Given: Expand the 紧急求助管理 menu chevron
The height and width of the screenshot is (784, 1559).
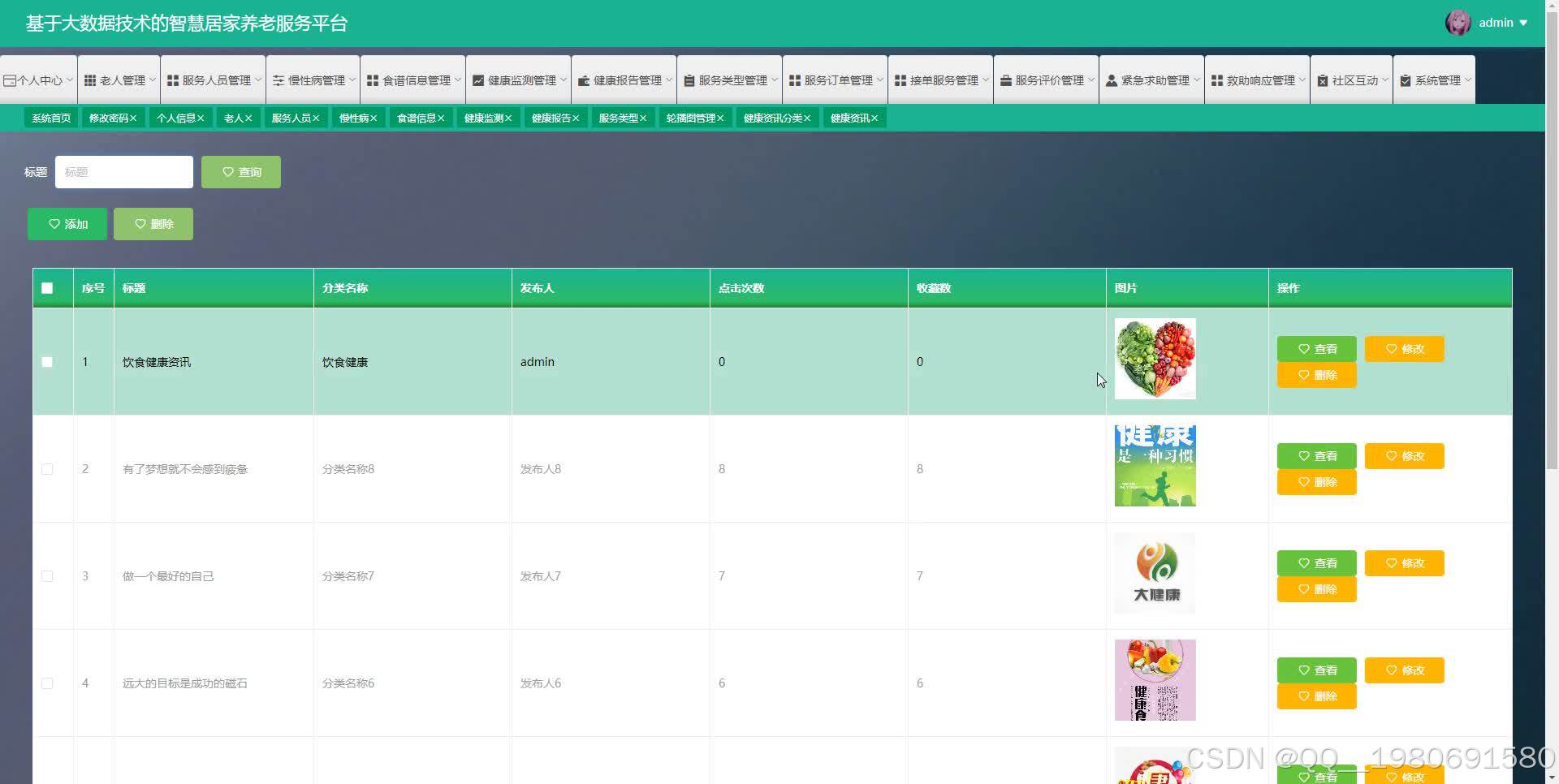Looking at the screenshot, I should point(1197,80).
